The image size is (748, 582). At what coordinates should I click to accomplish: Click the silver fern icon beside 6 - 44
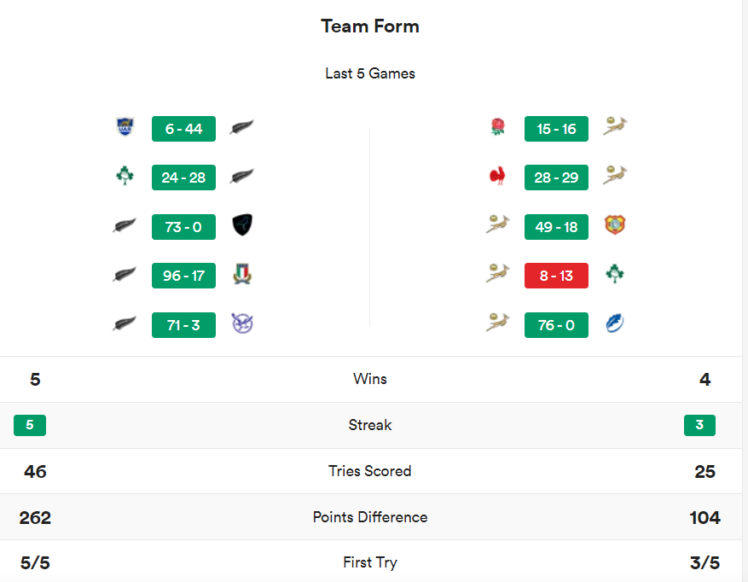241,128
